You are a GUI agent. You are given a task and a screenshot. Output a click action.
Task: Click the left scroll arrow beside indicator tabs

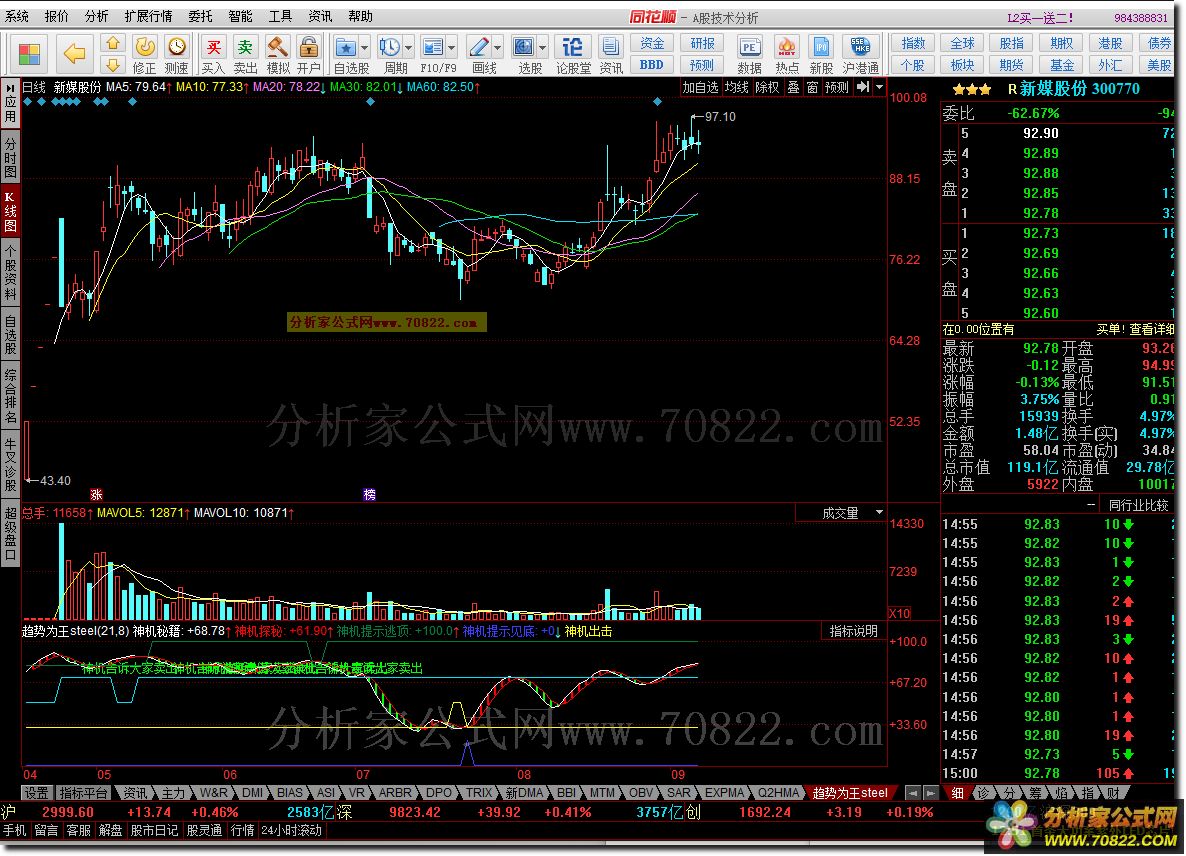click(x=913, y=792)
